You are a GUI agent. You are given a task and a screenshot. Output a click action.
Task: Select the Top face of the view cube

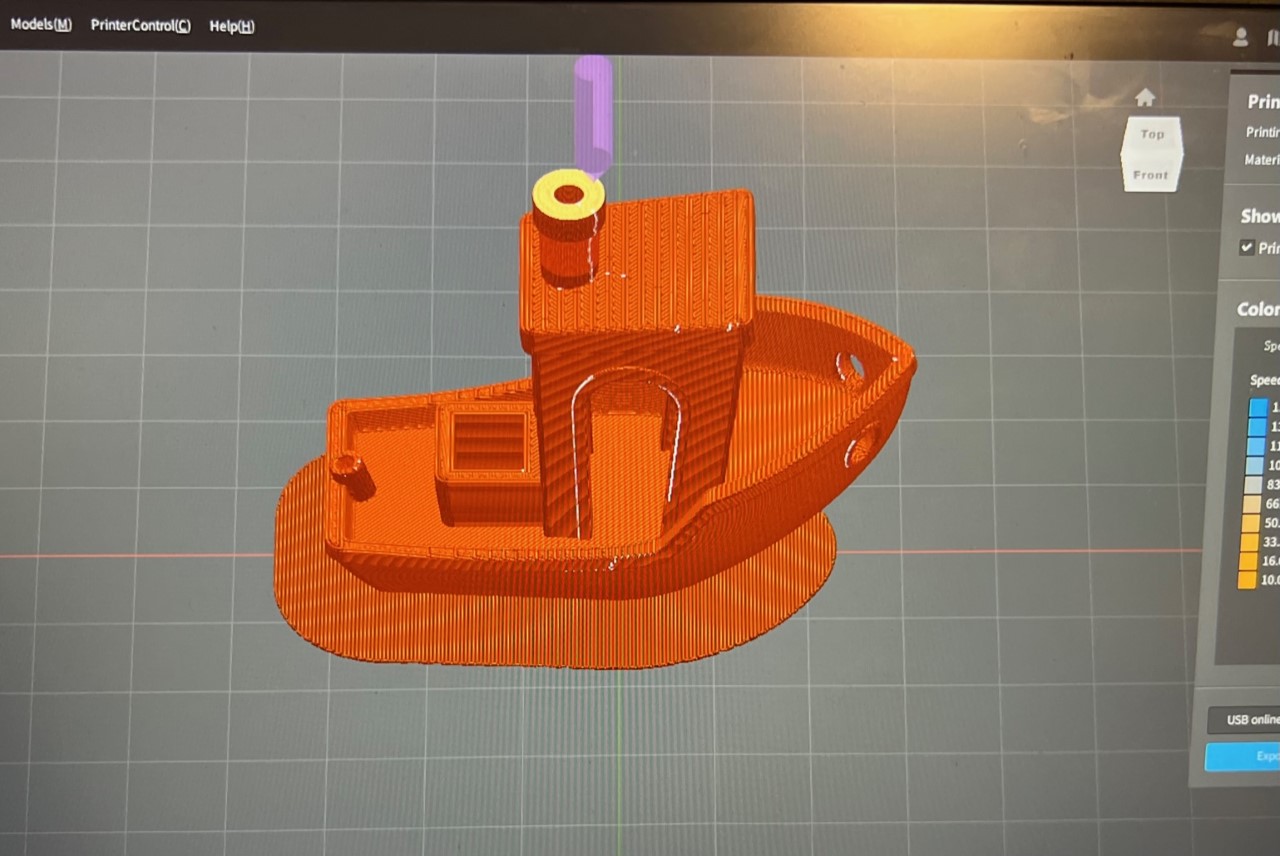1152,134
